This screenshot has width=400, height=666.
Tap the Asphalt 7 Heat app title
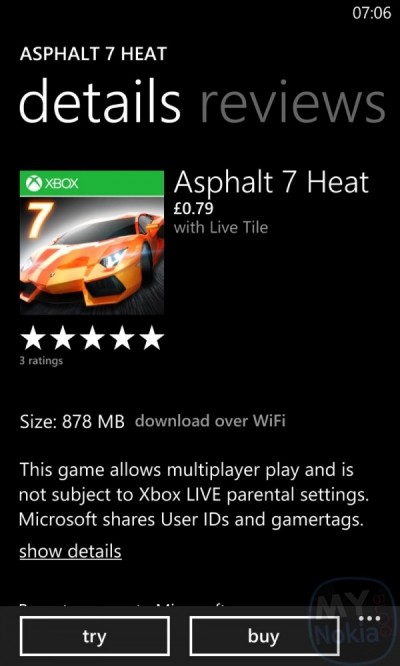271,182
